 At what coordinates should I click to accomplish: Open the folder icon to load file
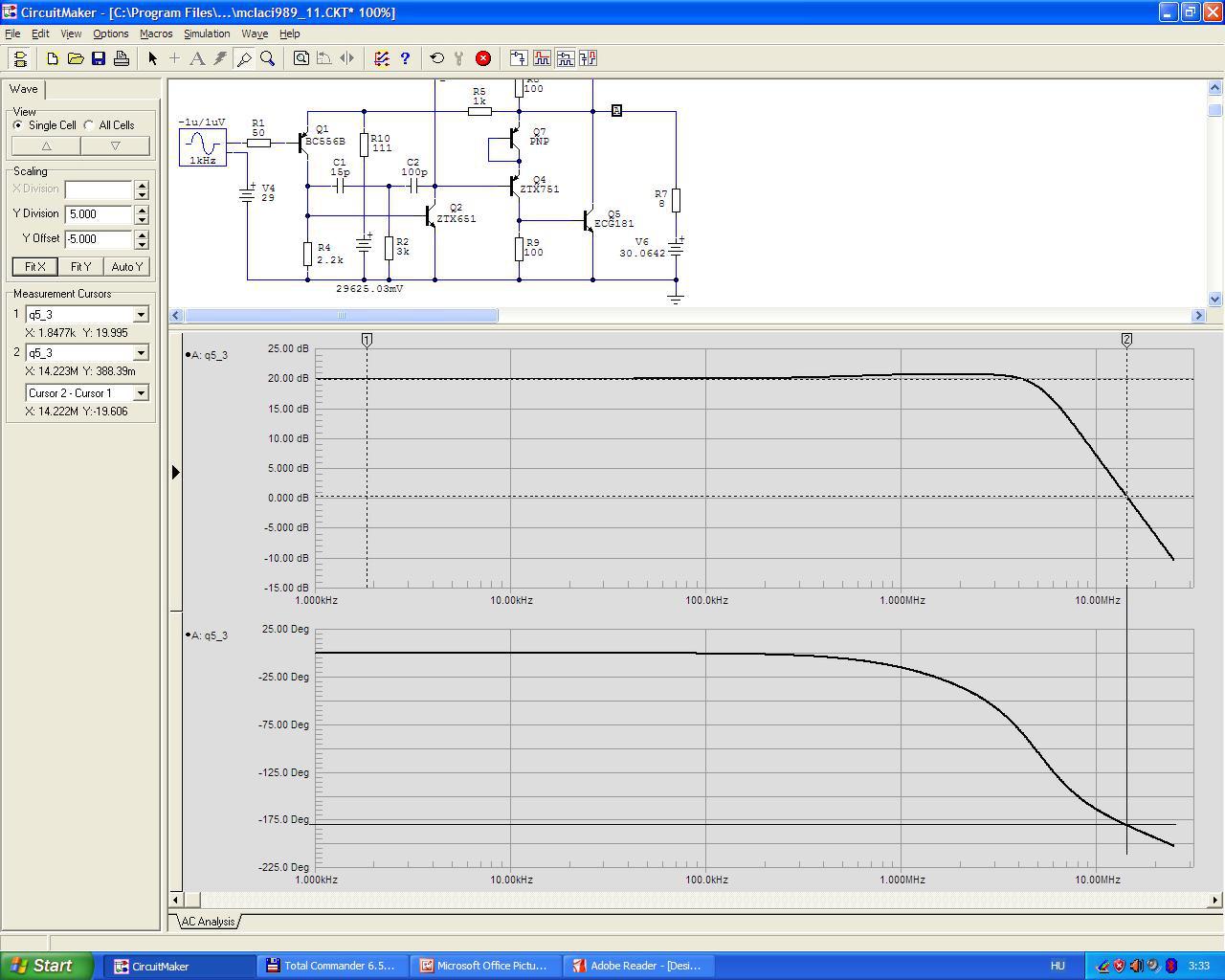[76, 58]
